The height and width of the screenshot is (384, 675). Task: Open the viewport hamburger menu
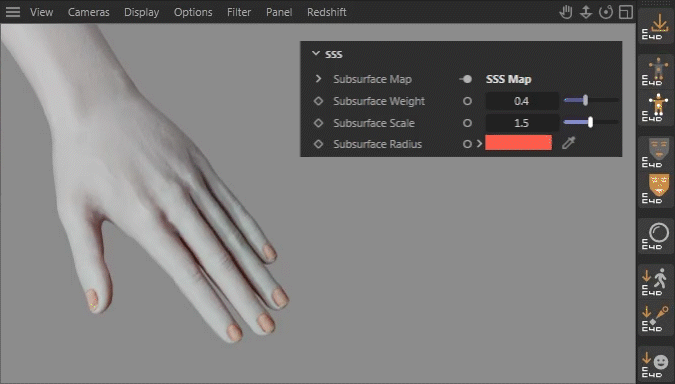pos(13,12)
